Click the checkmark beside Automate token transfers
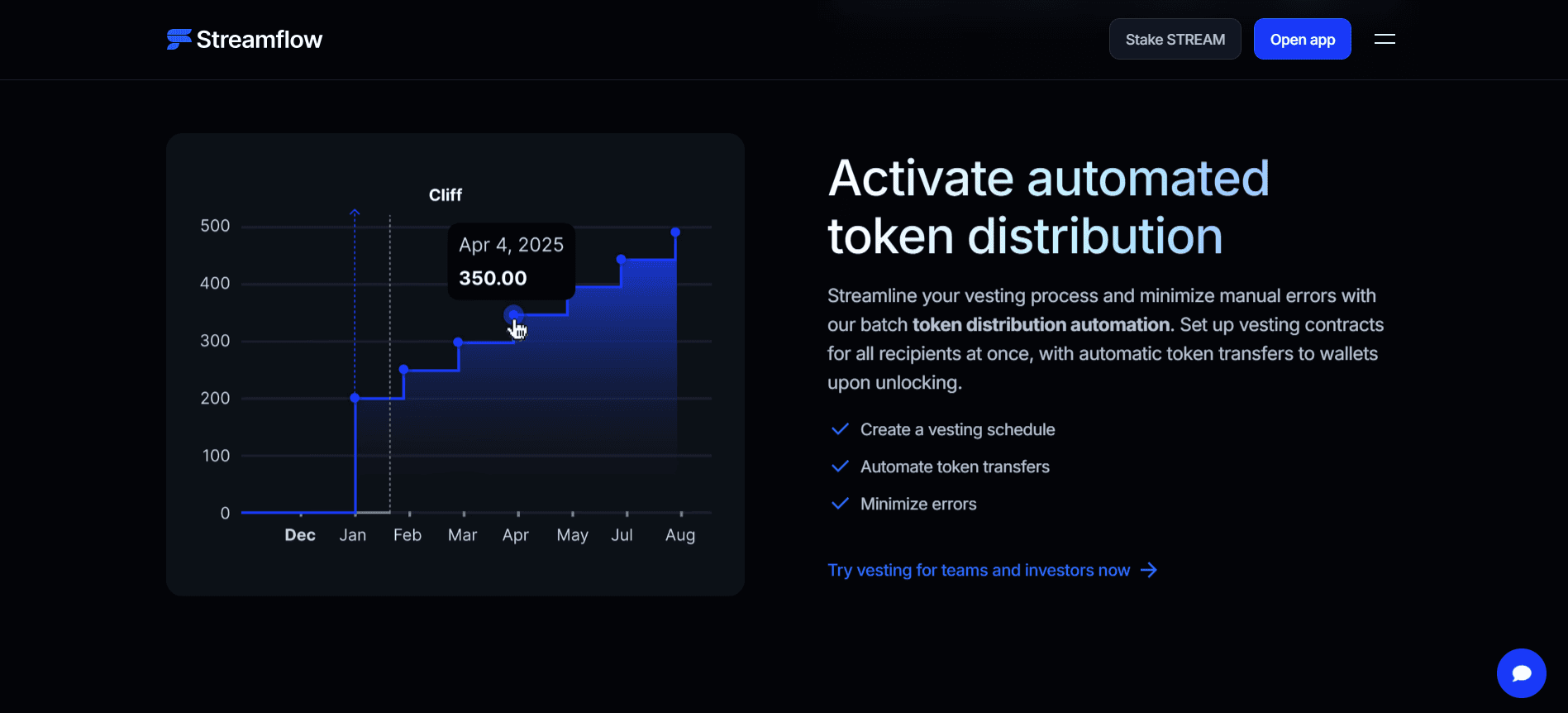1568x713 pixels. (840, 467)
